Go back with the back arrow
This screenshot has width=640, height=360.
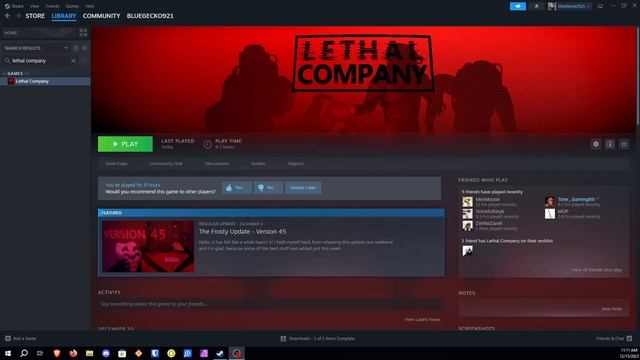coord(8,16)
